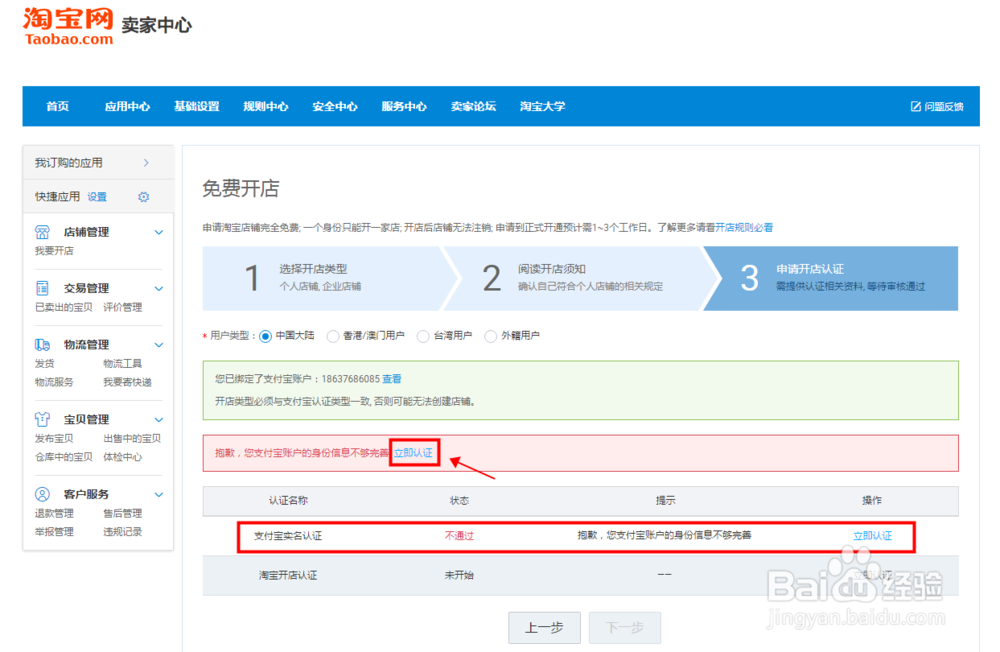Click the 上一步 button
Image resolution: width=1000 pixels, height=652 pixels.
point(545,628)
